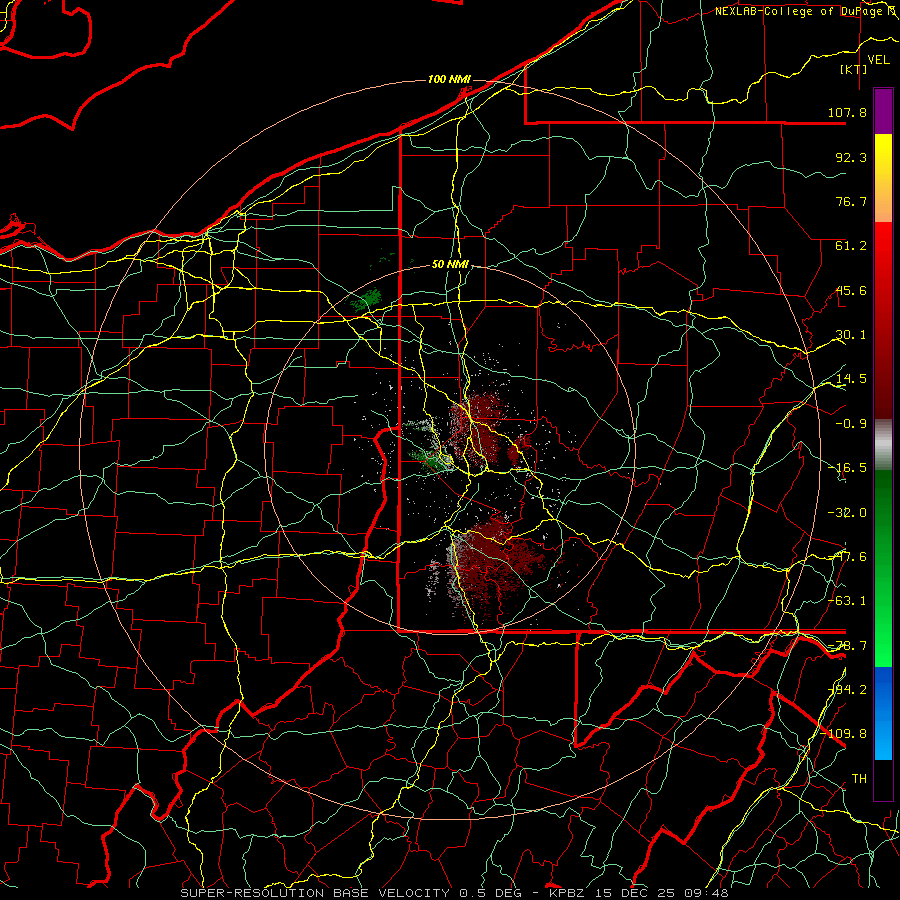Select the -78.7 scale value
Screen dimensions: 900x900
click(847, 646)
